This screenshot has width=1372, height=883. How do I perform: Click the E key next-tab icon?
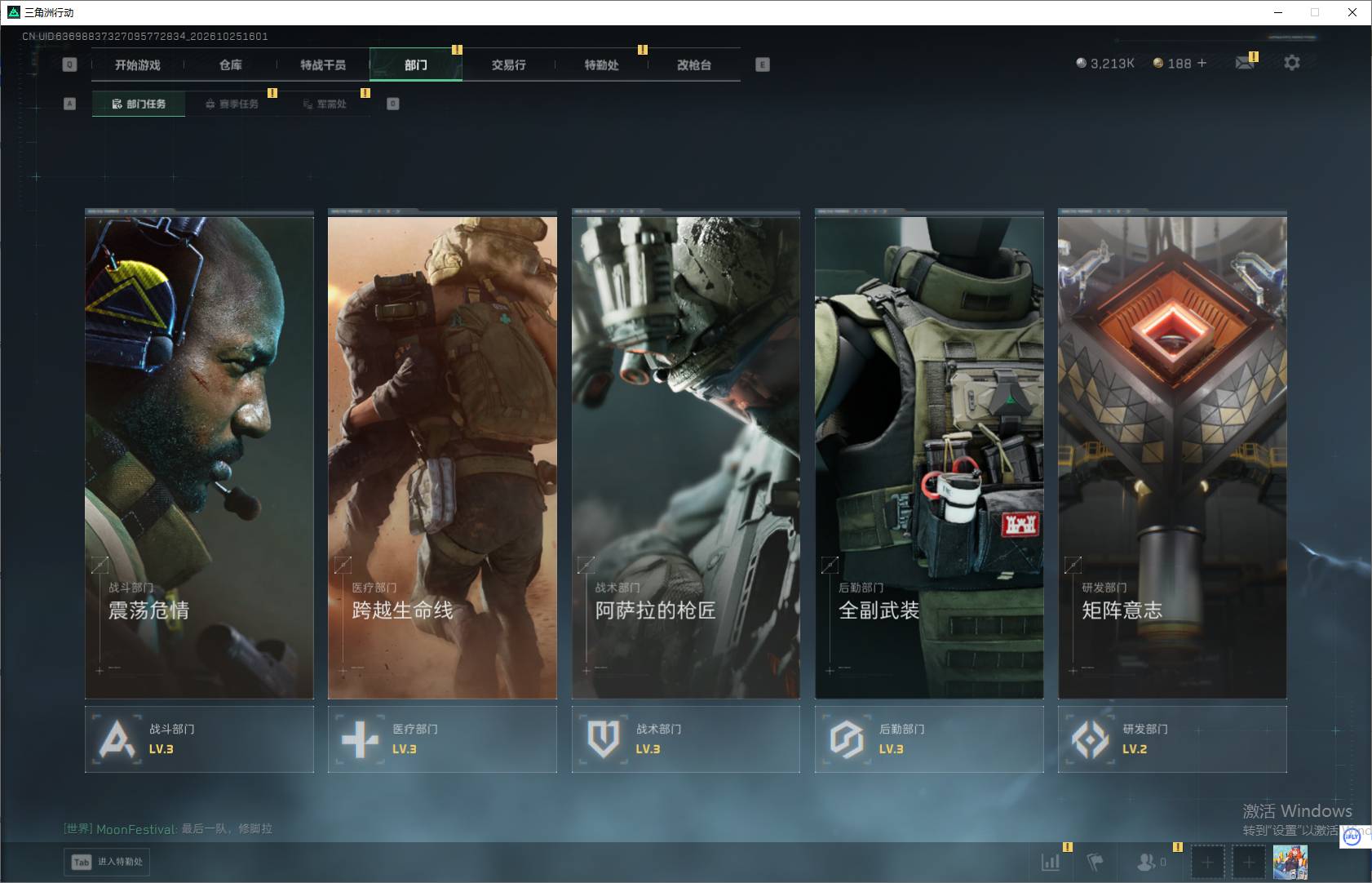[763, 64]
